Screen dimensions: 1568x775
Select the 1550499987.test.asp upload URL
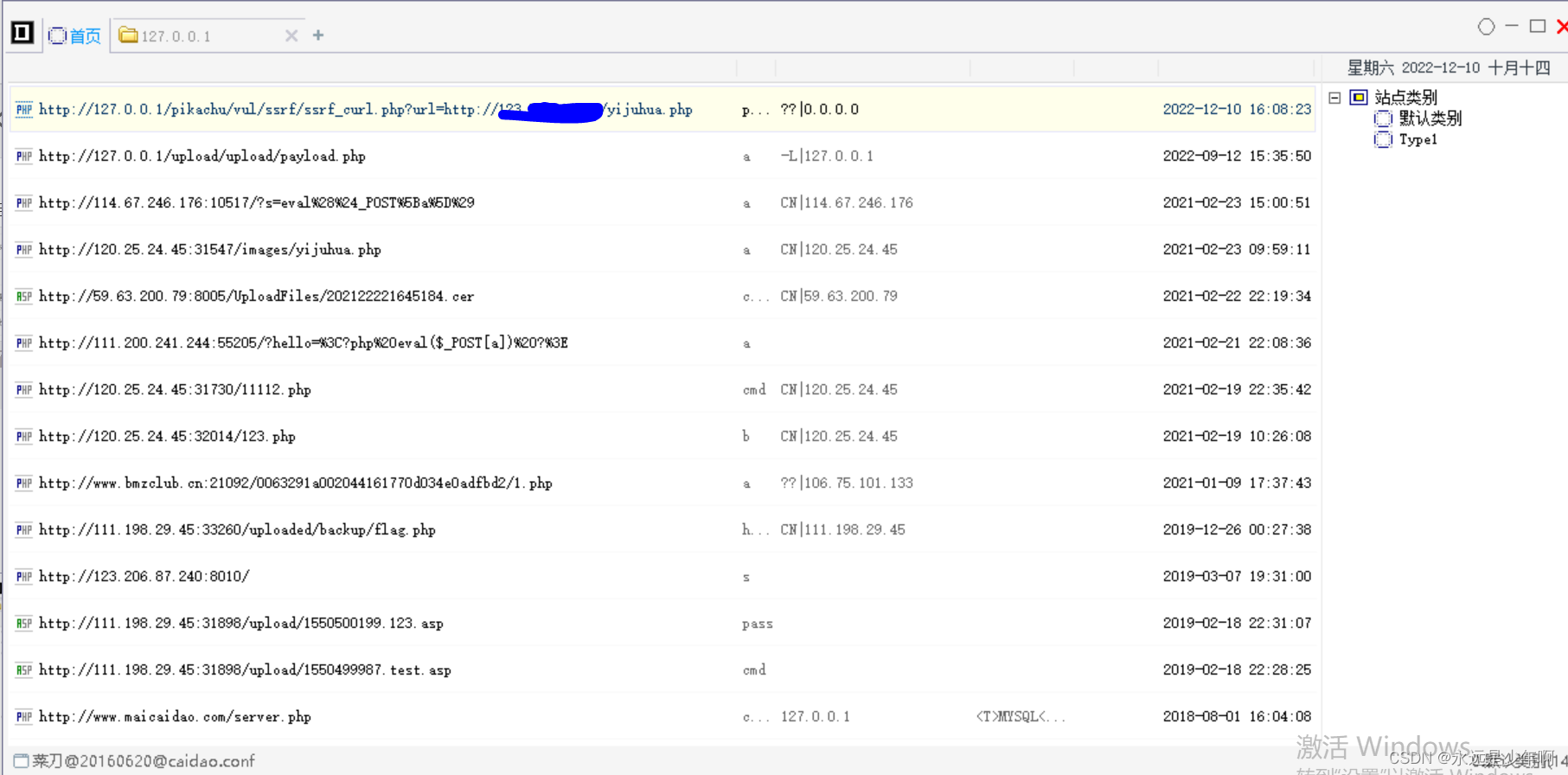245,669
